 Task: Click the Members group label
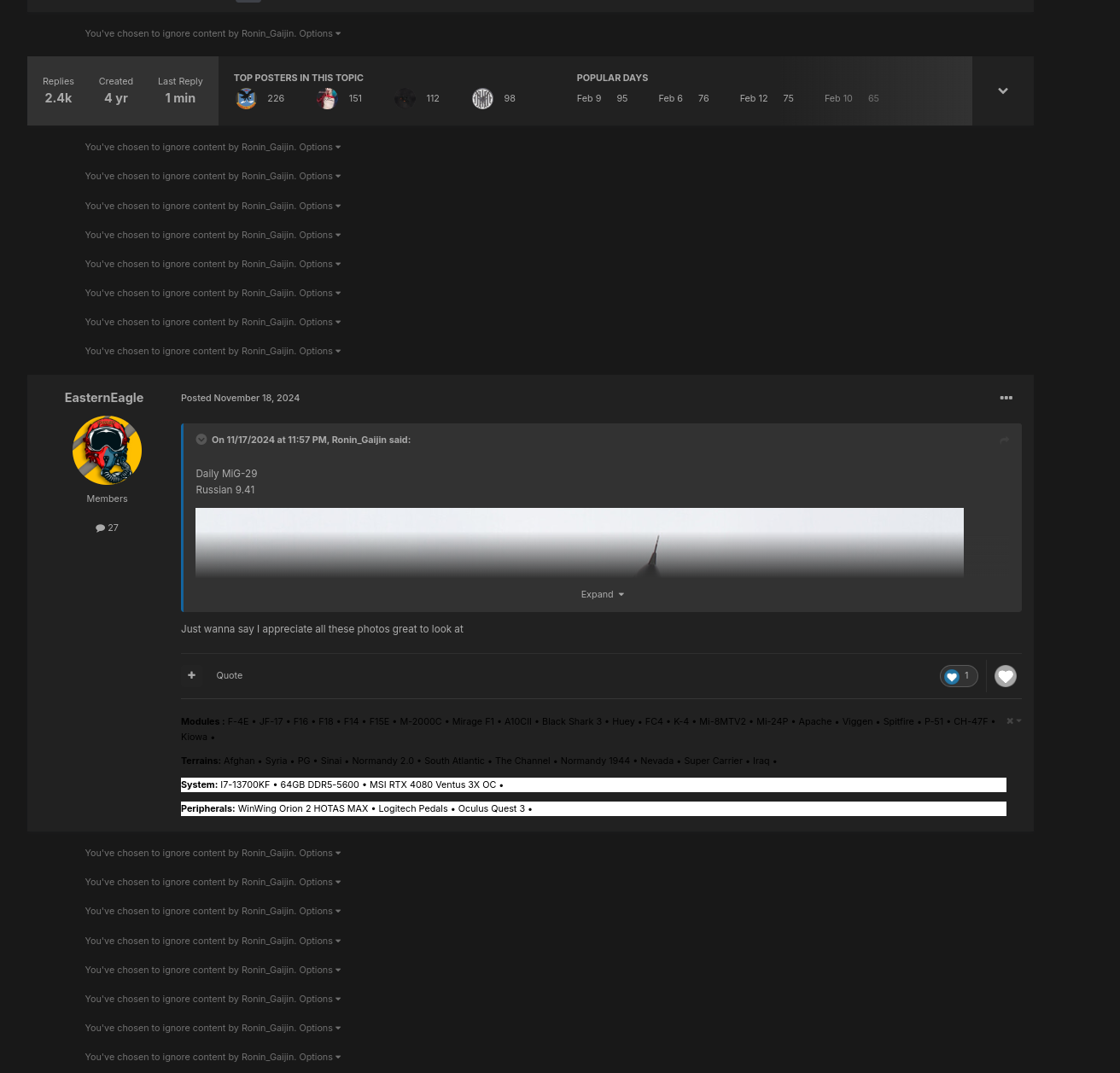click(107, 499)
